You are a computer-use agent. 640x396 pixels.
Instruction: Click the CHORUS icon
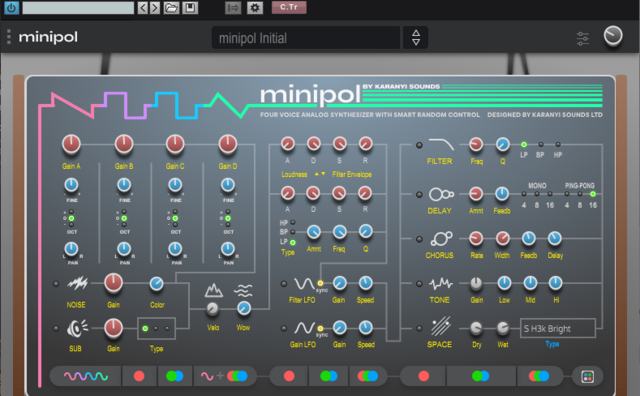tap(442, 239)
